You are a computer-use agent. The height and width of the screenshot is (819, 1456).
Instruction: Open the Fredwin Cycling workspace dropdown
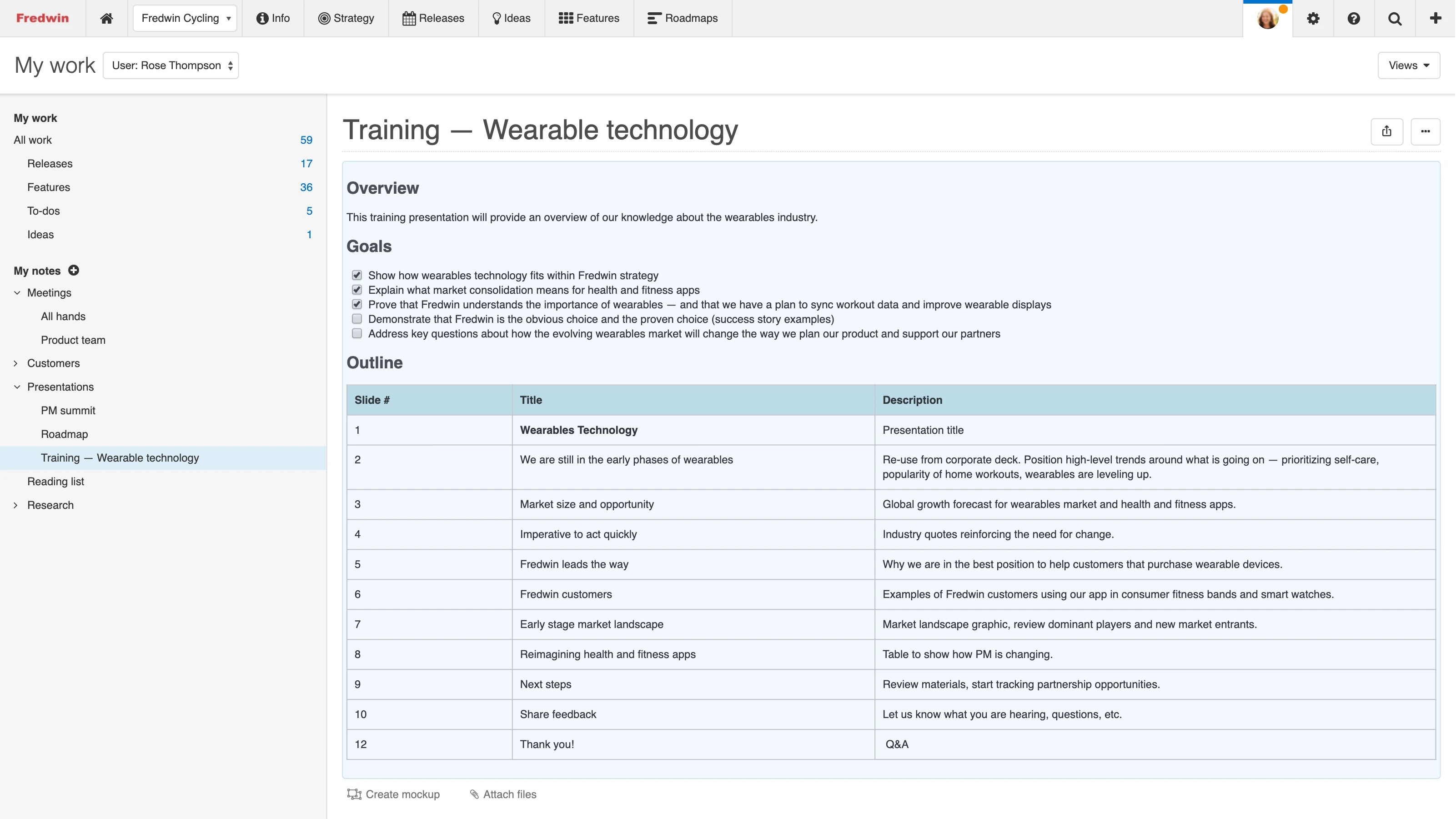coord(185,18)
